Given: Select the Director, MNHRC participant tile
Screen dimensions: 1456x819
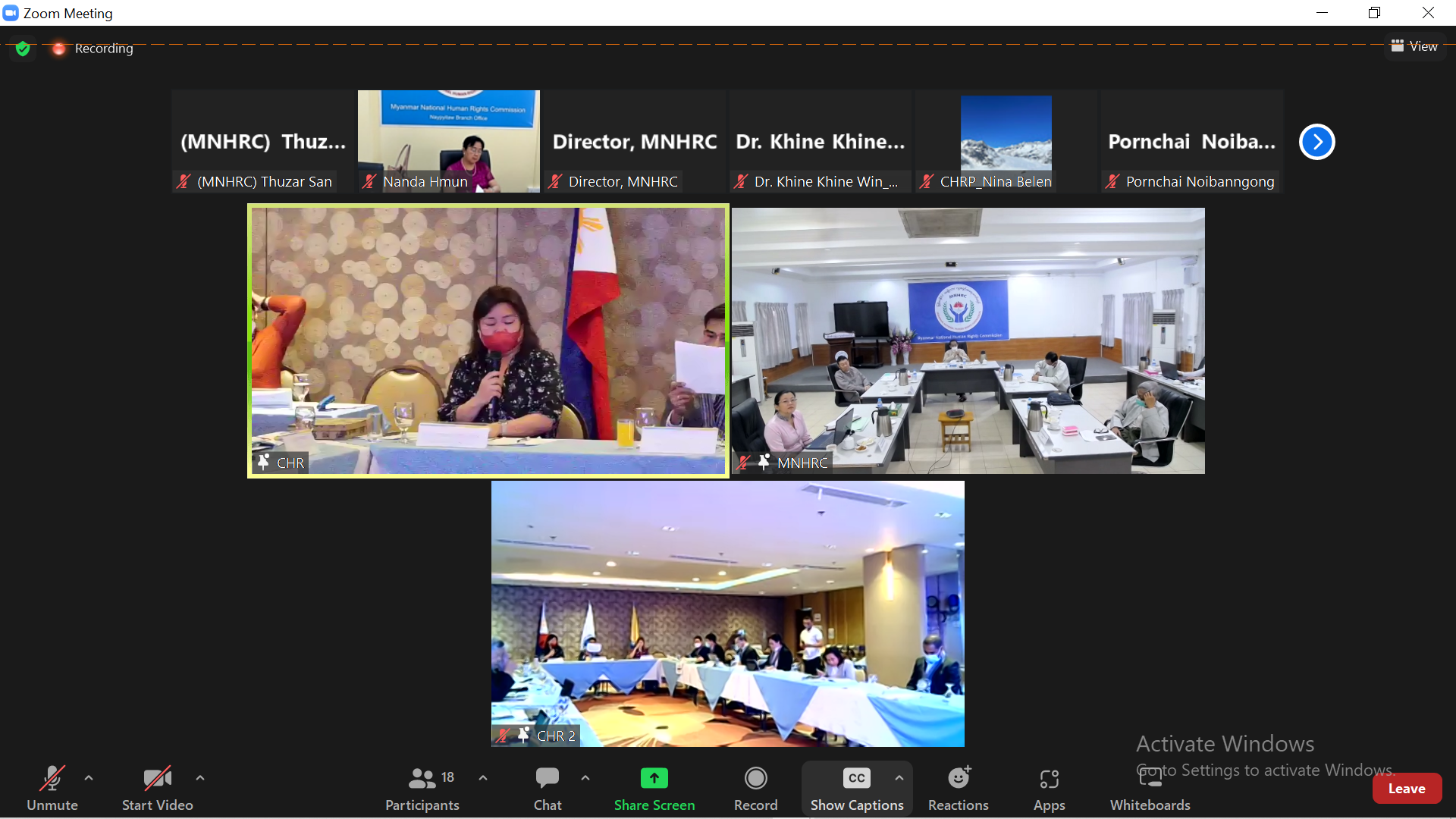Looking at the screenshot, I should [x=635, y=141].
